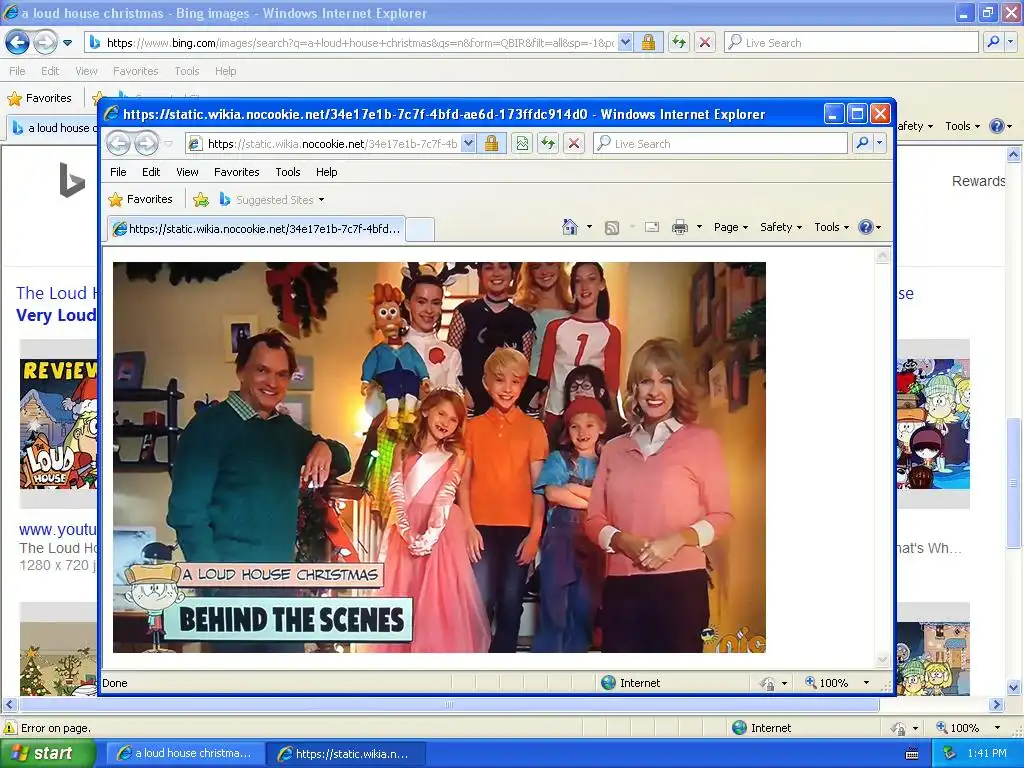Image resolution: width=1024 pixels, height=768 pixels.
Task: Expand the Suggested Sites dropdown
Action: point(321,200)
